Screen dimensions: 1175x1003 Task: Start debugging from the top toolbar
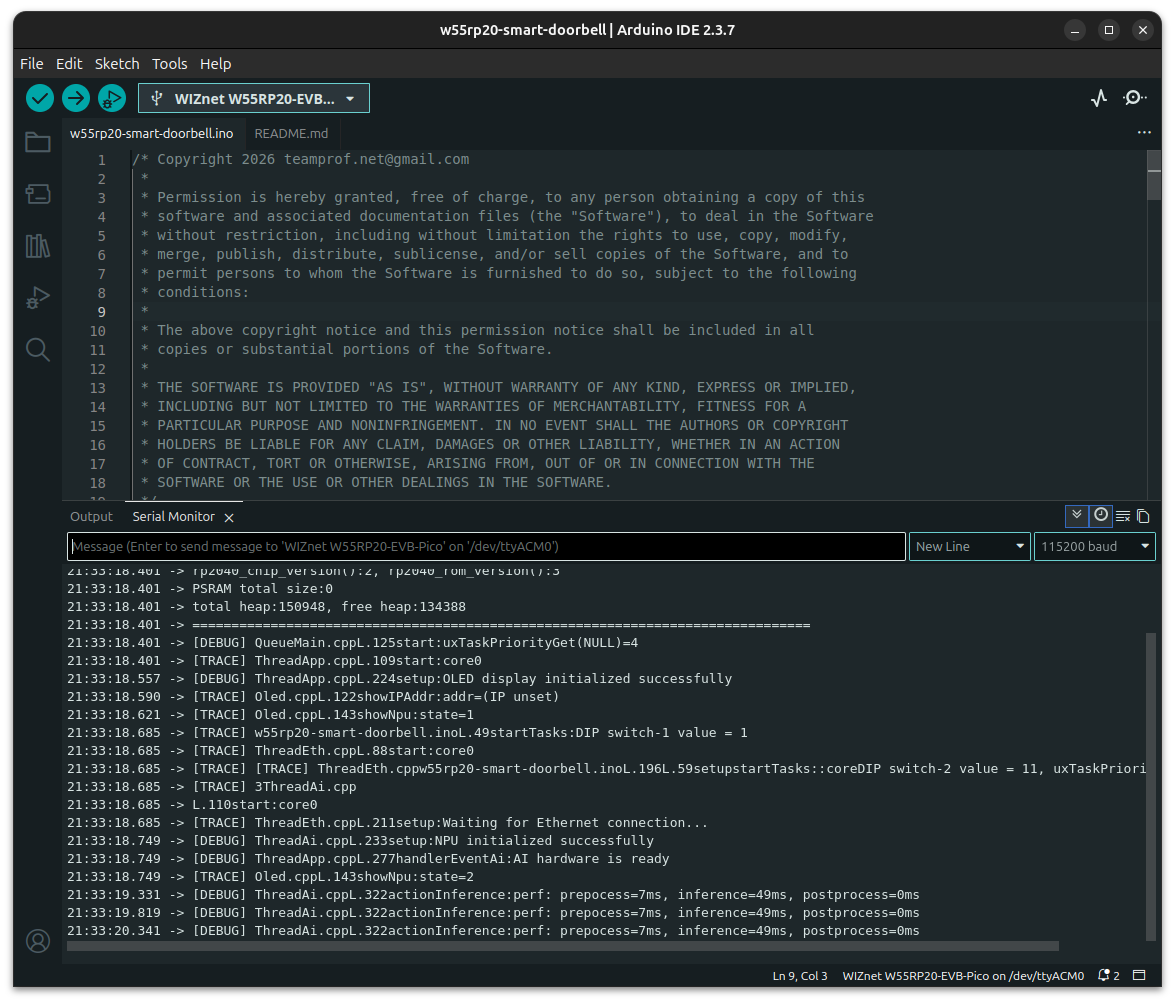112,98
